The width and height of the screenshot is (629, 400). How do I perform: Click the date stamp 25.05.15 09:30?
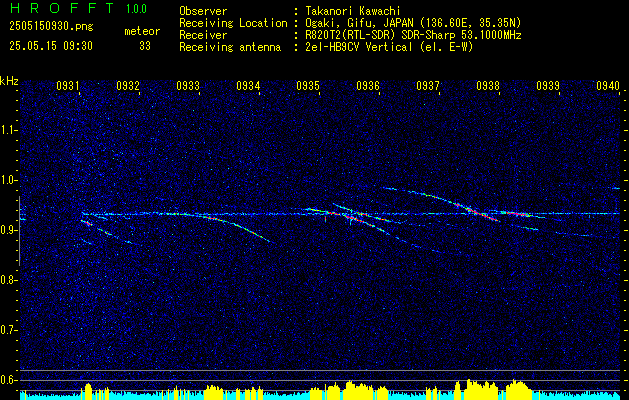point(51,46)
